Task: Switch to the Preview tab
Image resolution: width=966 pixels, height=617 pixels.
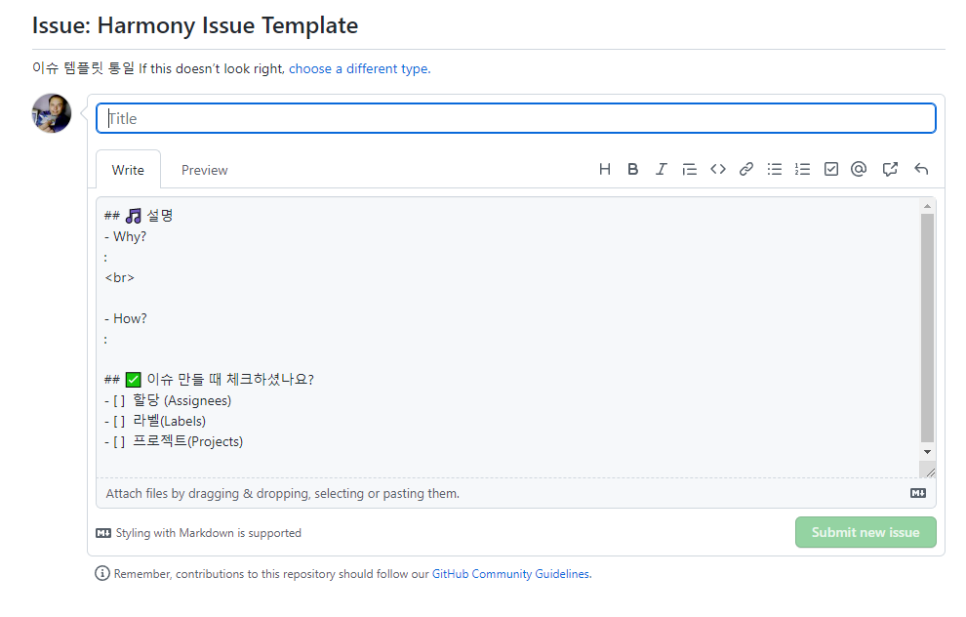Action: coord(205,170)
